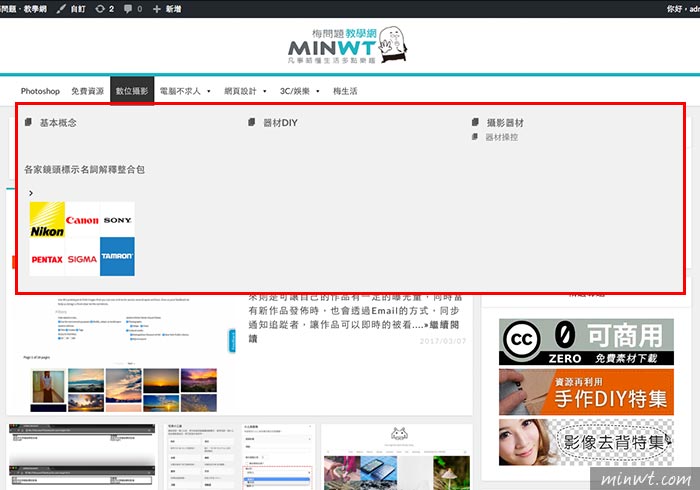Open the settings-form article thumbnail at bottom center

pyautogui.click(x=240, y=456)
